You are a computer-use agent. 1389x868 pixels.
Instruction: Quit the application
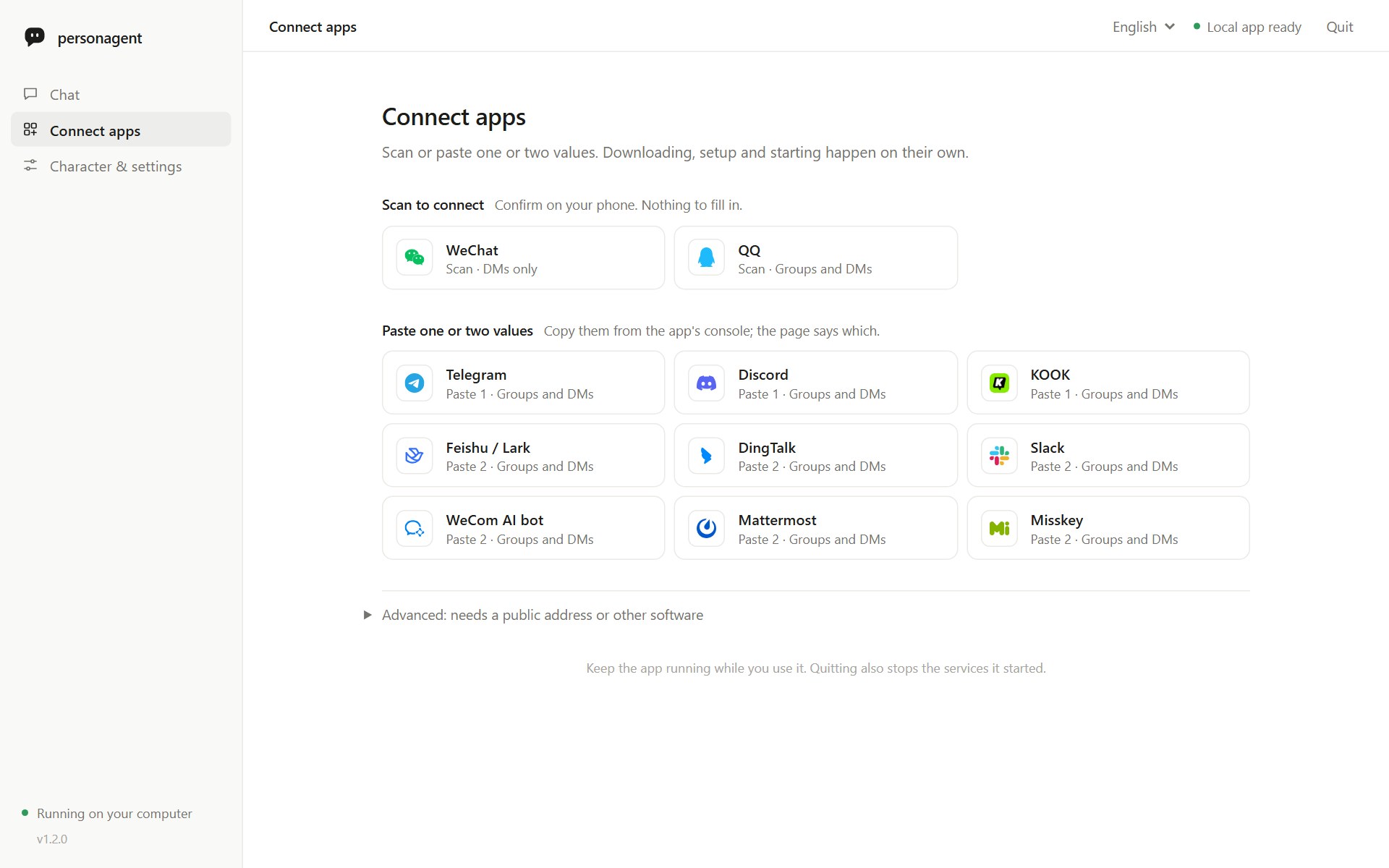tap(1339, 27)
